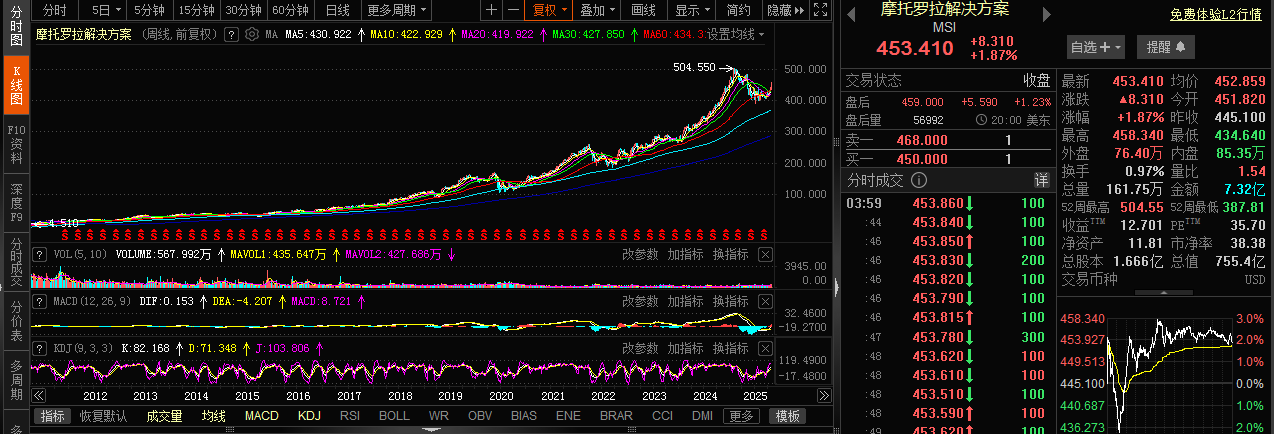Enable the DMI indicator
The height and width of the screenshot is (434, 1274).
coord(702,416)
